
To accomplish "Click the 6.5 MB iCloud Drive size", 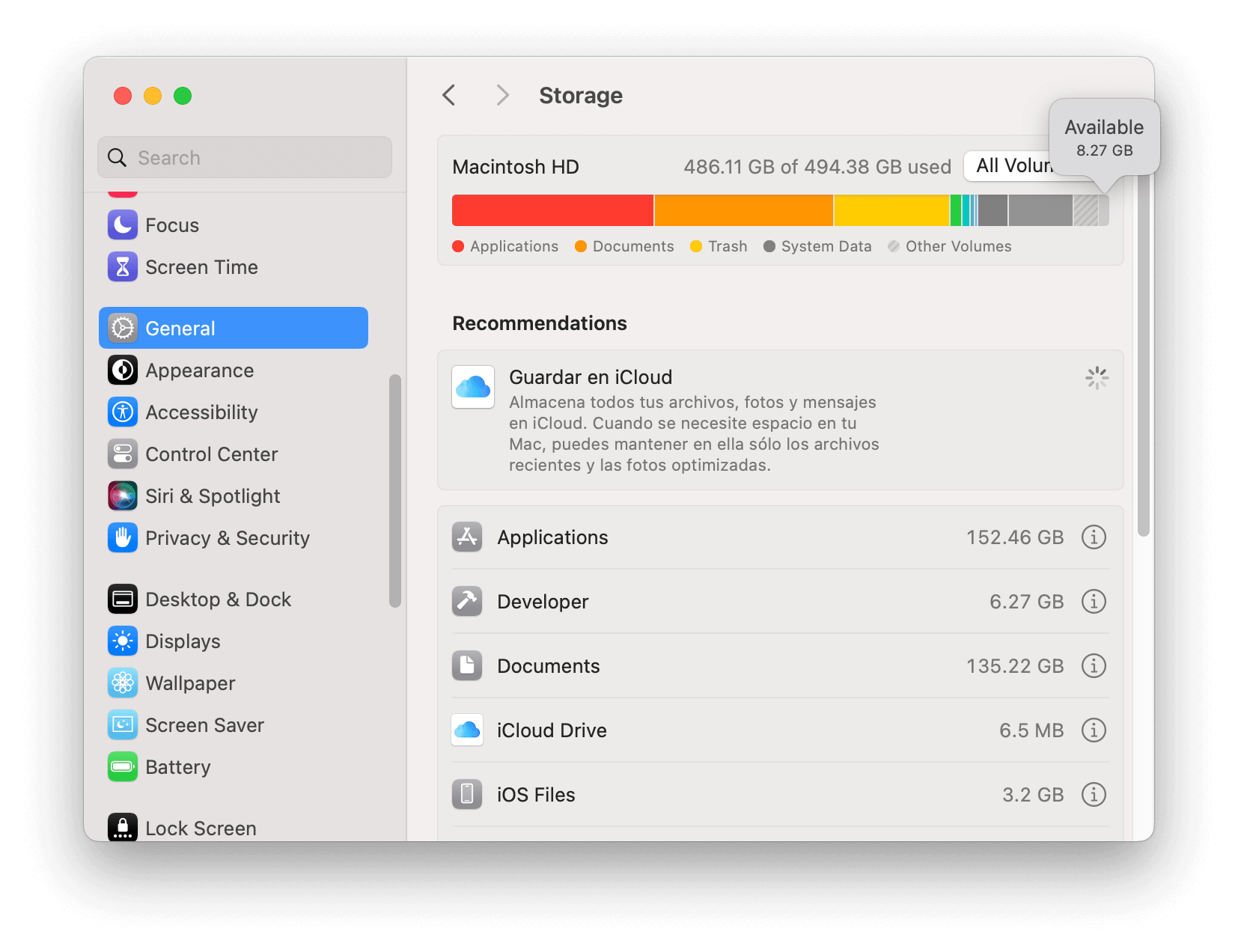I will (1031, 730).
